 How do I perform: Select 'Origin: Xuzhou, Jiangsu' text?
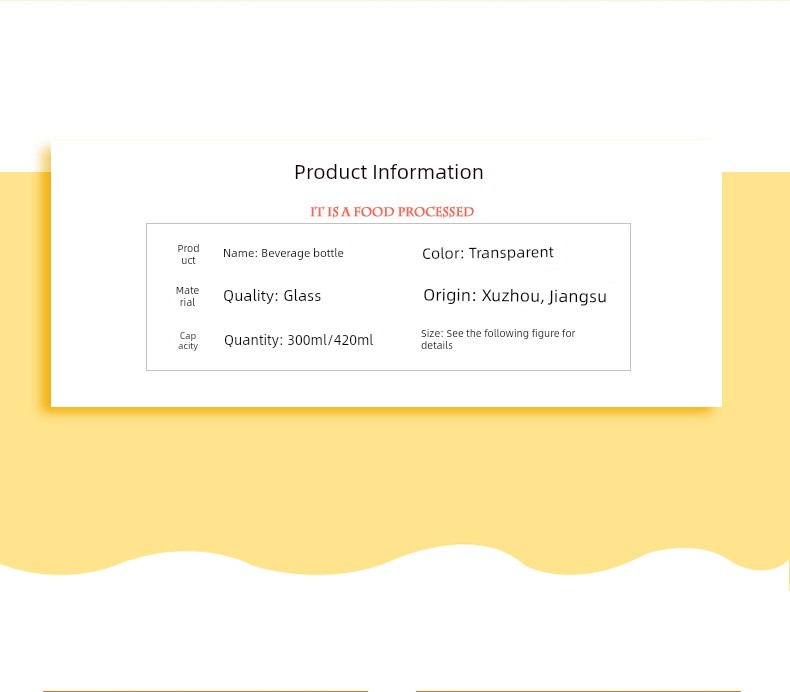pos(515,296)
